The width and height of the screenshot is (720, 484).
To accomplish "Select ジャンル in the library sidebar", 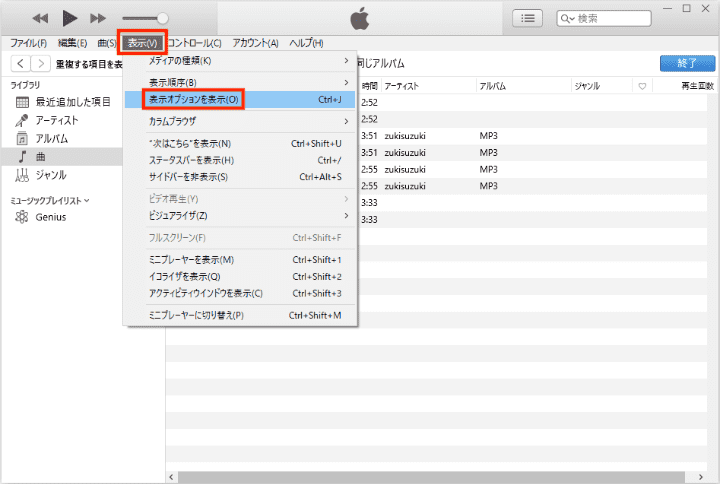I will (x=51, y=175).
